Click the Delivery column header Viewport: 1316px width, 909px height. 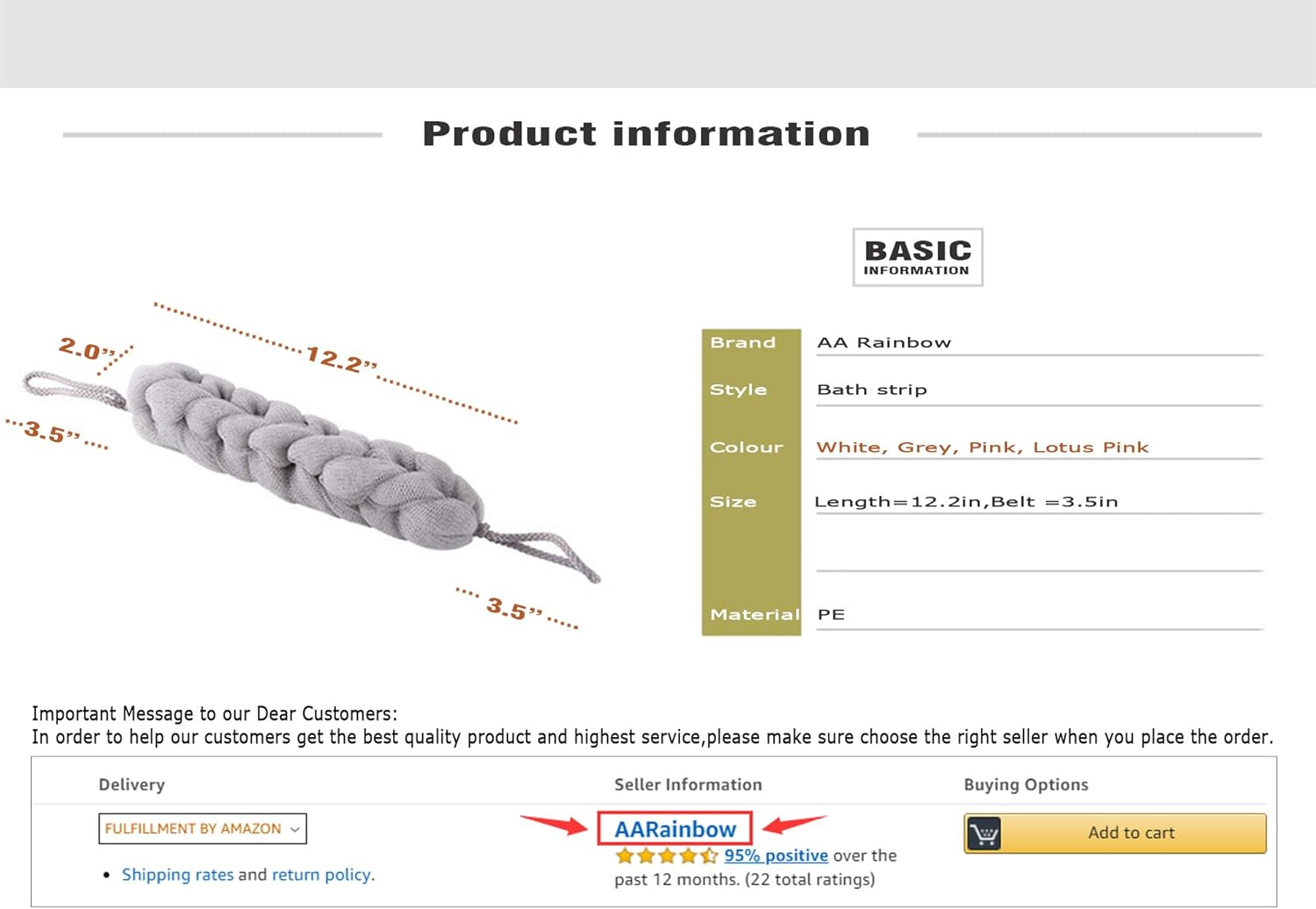(132, 784)
